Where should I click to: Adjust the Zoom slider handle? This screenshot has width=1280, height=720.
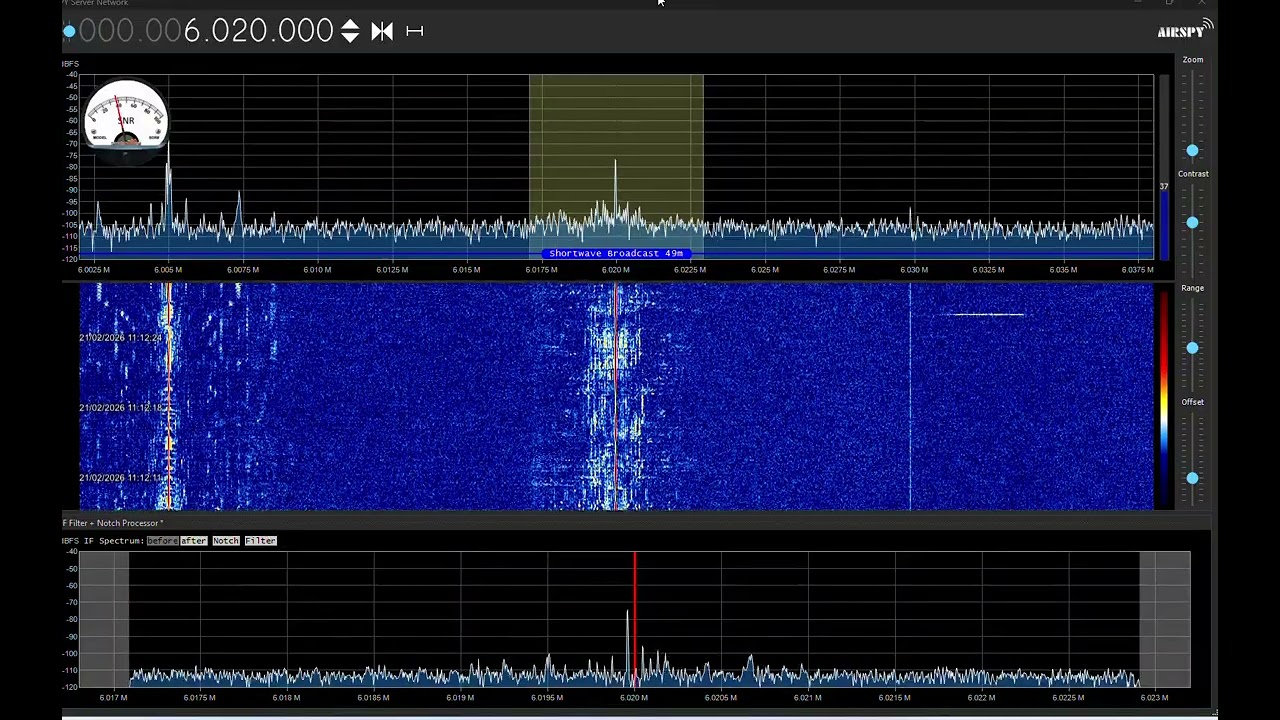[1192, 150]
